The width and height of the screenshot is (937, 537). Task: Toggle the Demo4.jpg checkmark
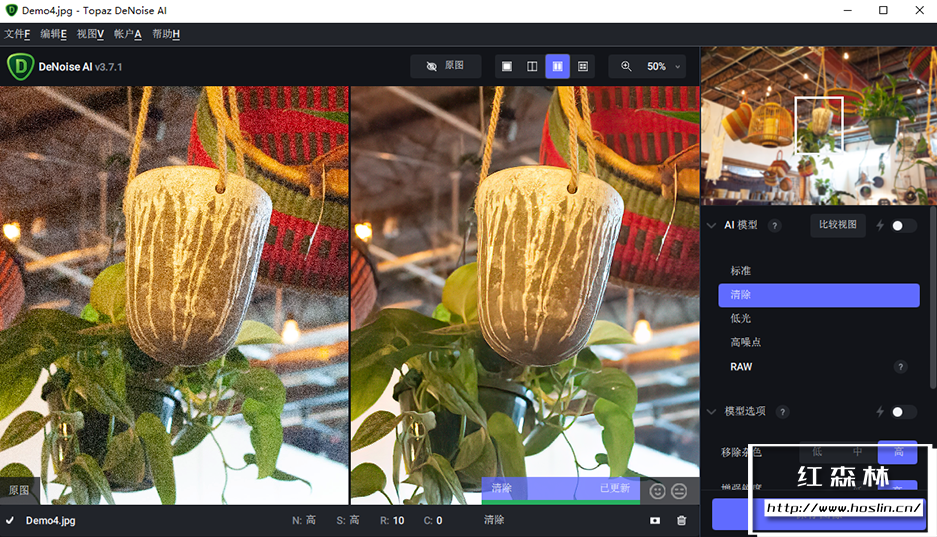click(x=10, y=520)
